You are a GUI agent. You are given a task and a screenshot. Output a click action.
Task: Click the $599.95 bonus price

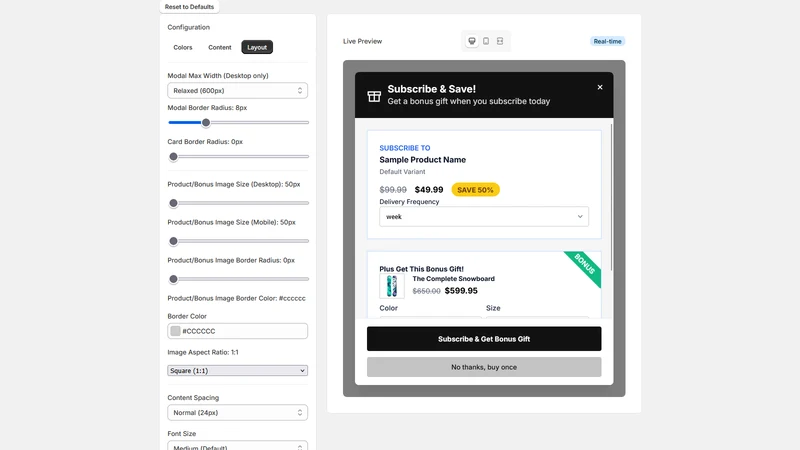point(461,291)
